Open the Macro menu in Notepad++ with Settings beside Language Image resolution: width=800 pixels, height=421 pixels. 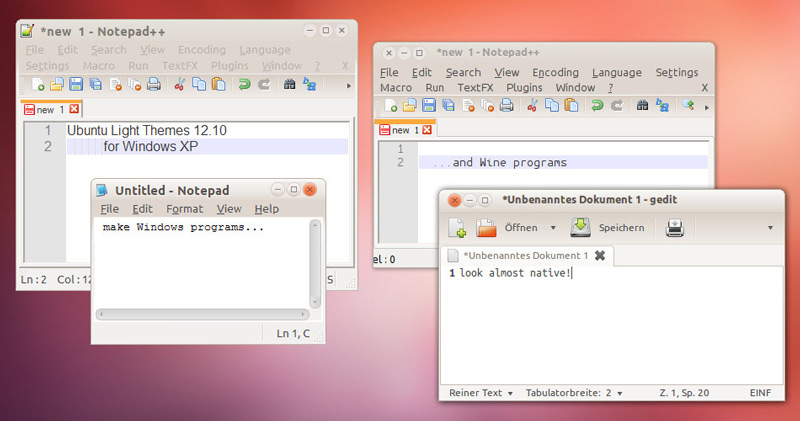pos(395,88)
